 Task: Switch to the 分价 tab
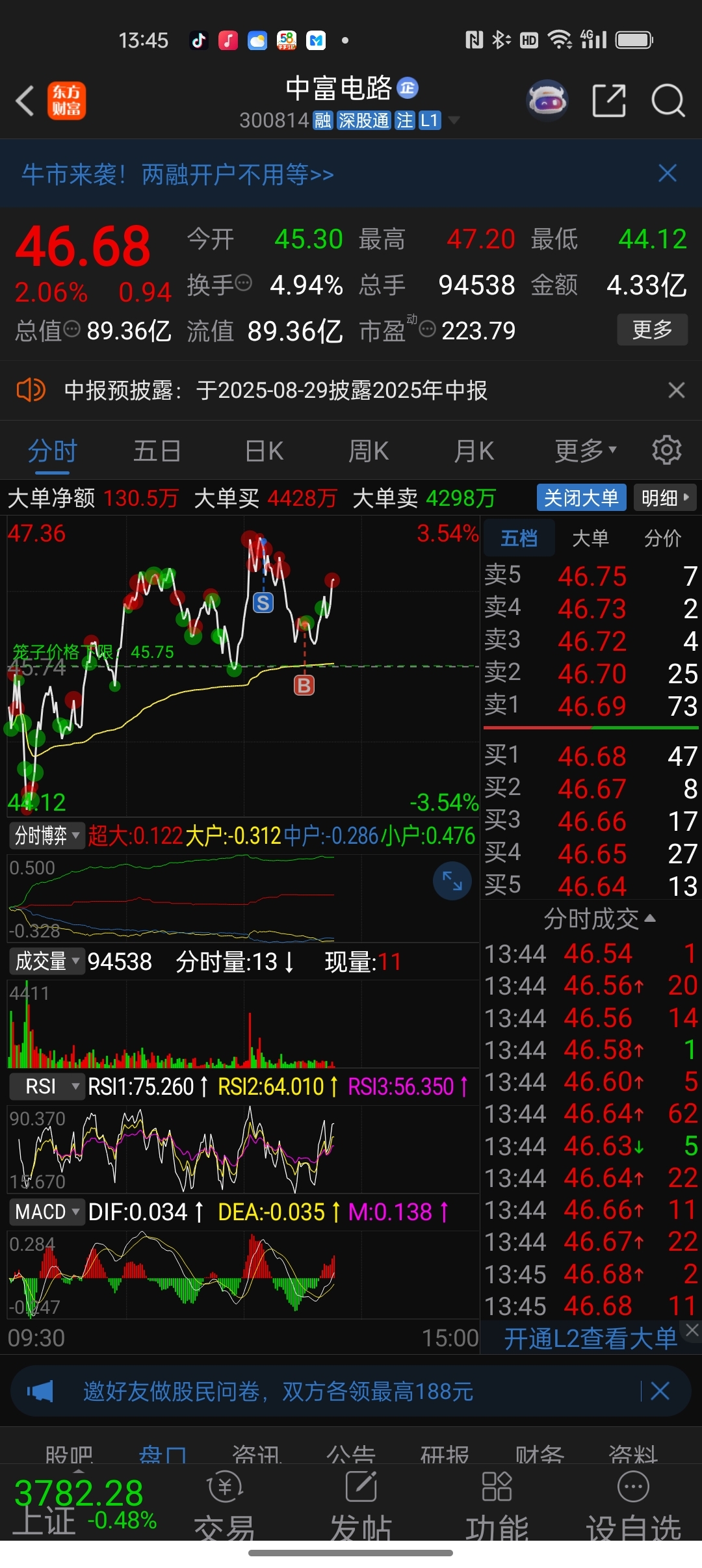(662, 538)
